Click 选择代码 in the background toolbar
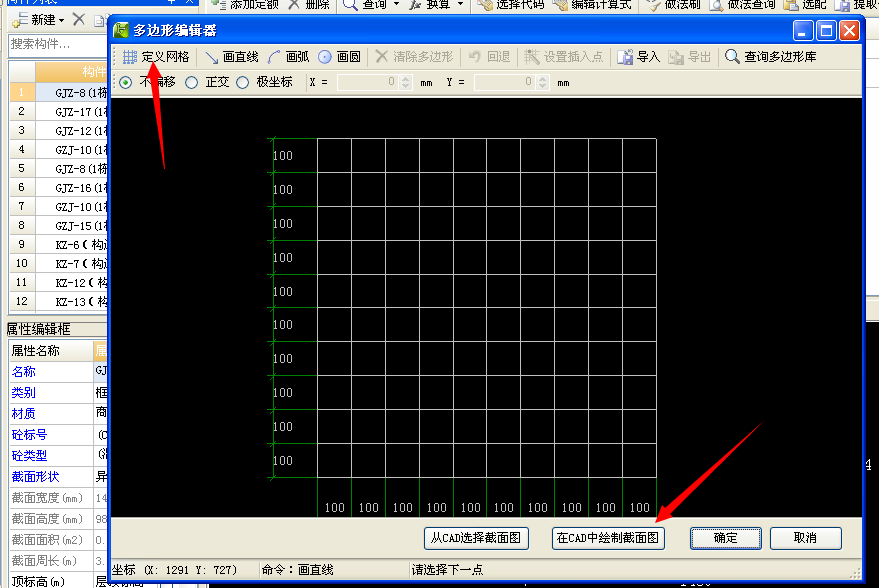The width and height of the screenshot is (879, 588). [x=511, y=4]
